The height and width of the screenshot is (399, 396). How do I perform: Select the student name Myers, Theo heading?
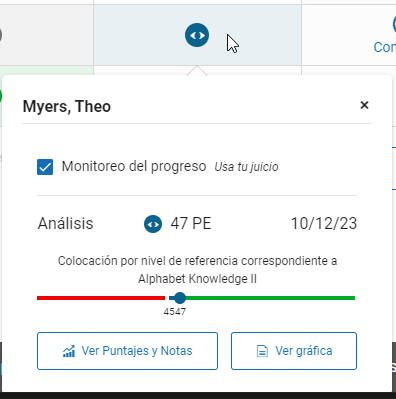pyautogui.click(x=67, y=106)
